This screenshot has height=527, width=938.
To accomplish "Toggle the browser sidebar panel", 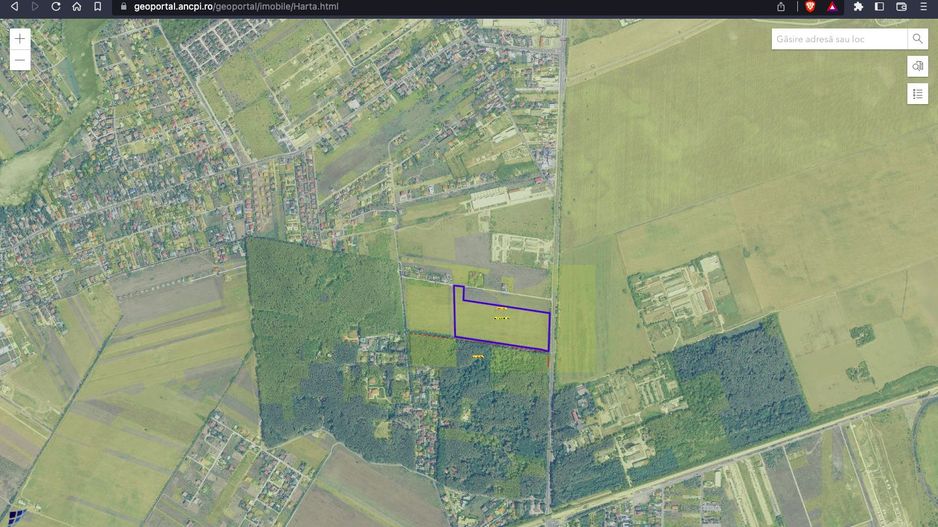I will 880,6.
